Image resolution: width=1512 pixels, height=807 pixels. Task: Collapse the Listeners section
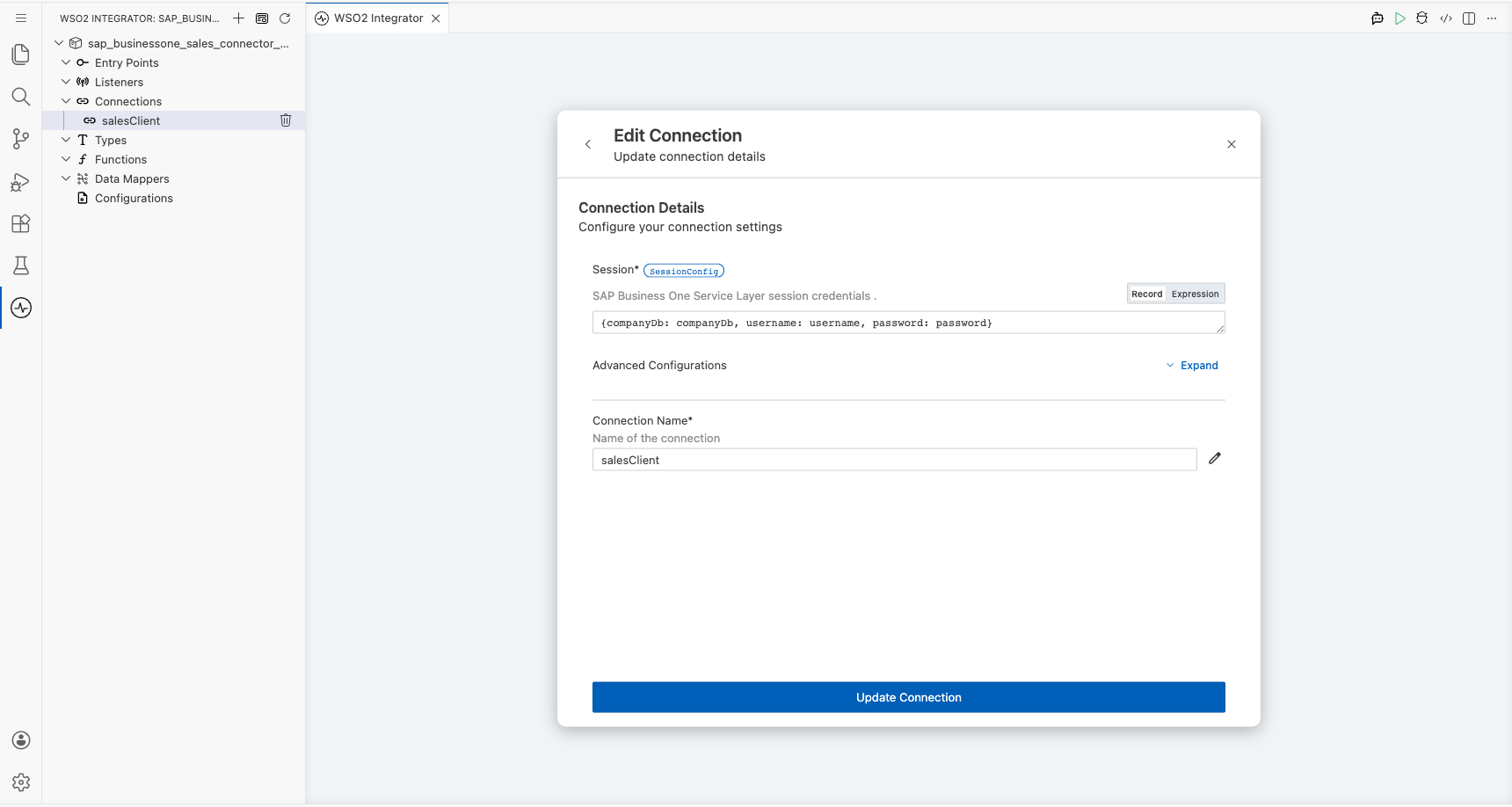click(x=66, y=82)
